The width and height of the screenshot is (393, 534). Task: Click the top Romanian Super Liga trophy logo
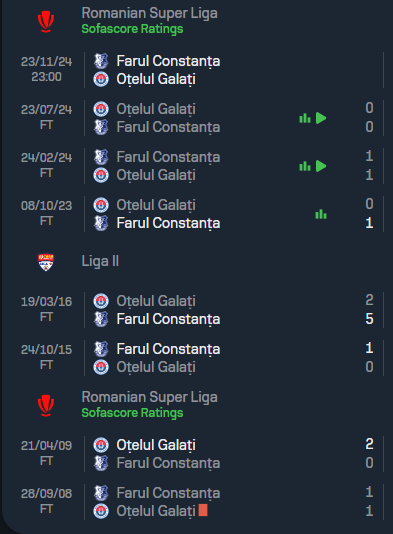point(46,21)
